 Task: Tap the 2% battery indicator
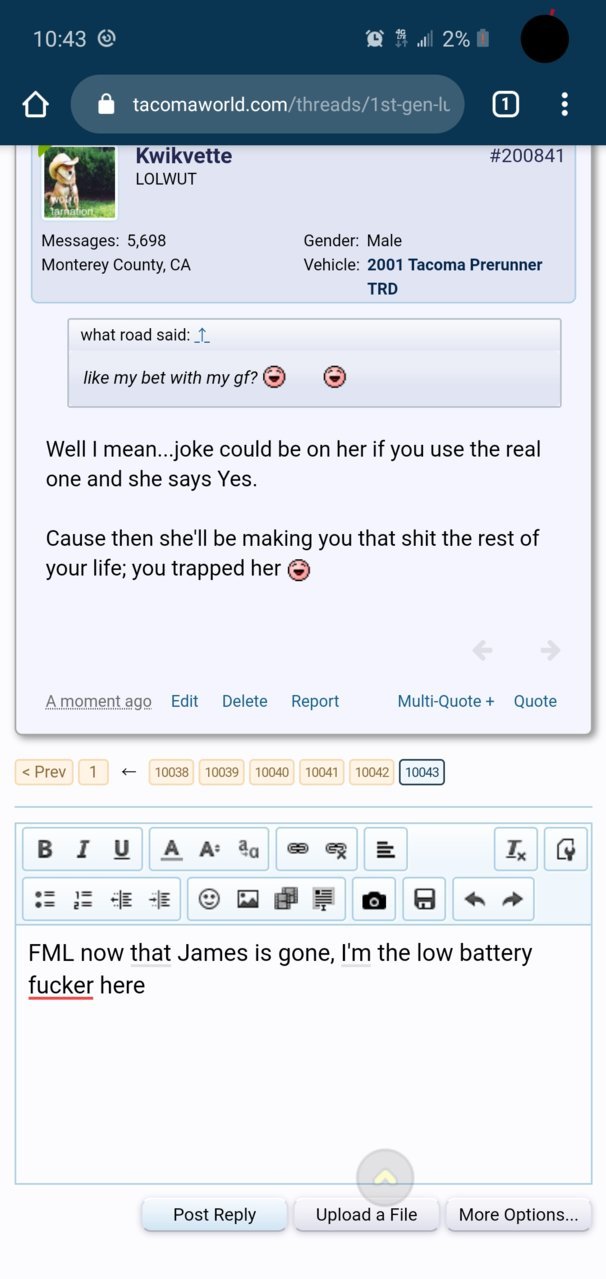click(467, 39)
